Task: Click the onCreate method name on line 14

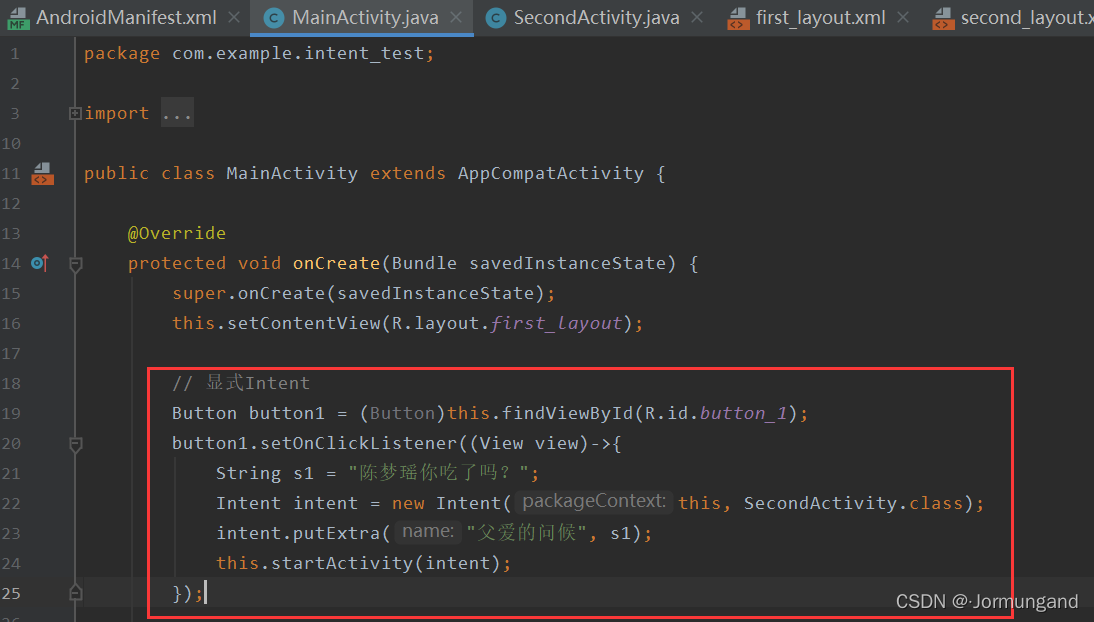Action: click(x=336, y=263)
